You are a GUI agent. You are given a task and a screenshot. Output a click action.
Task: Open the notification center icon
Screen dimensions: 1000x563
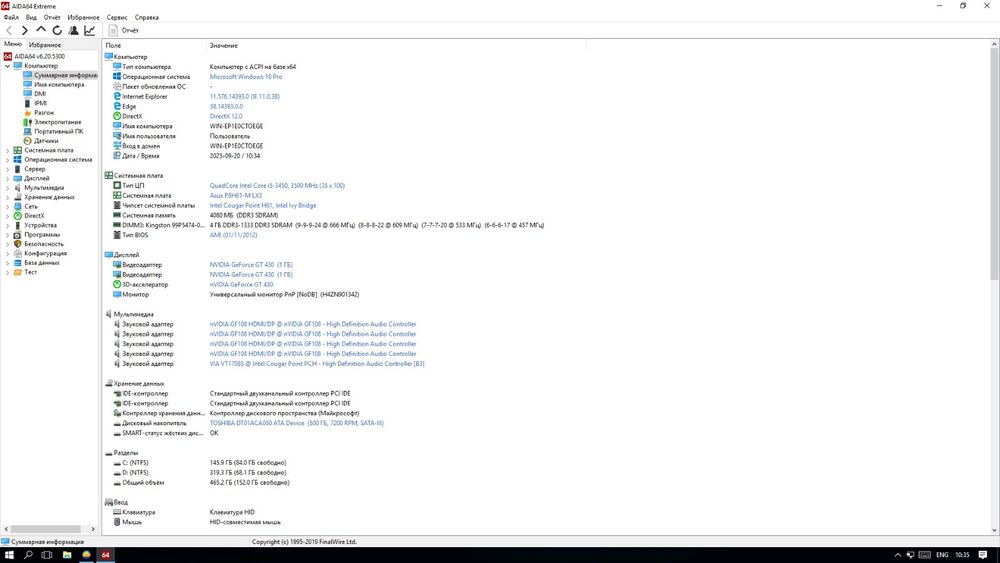point(983,555)
